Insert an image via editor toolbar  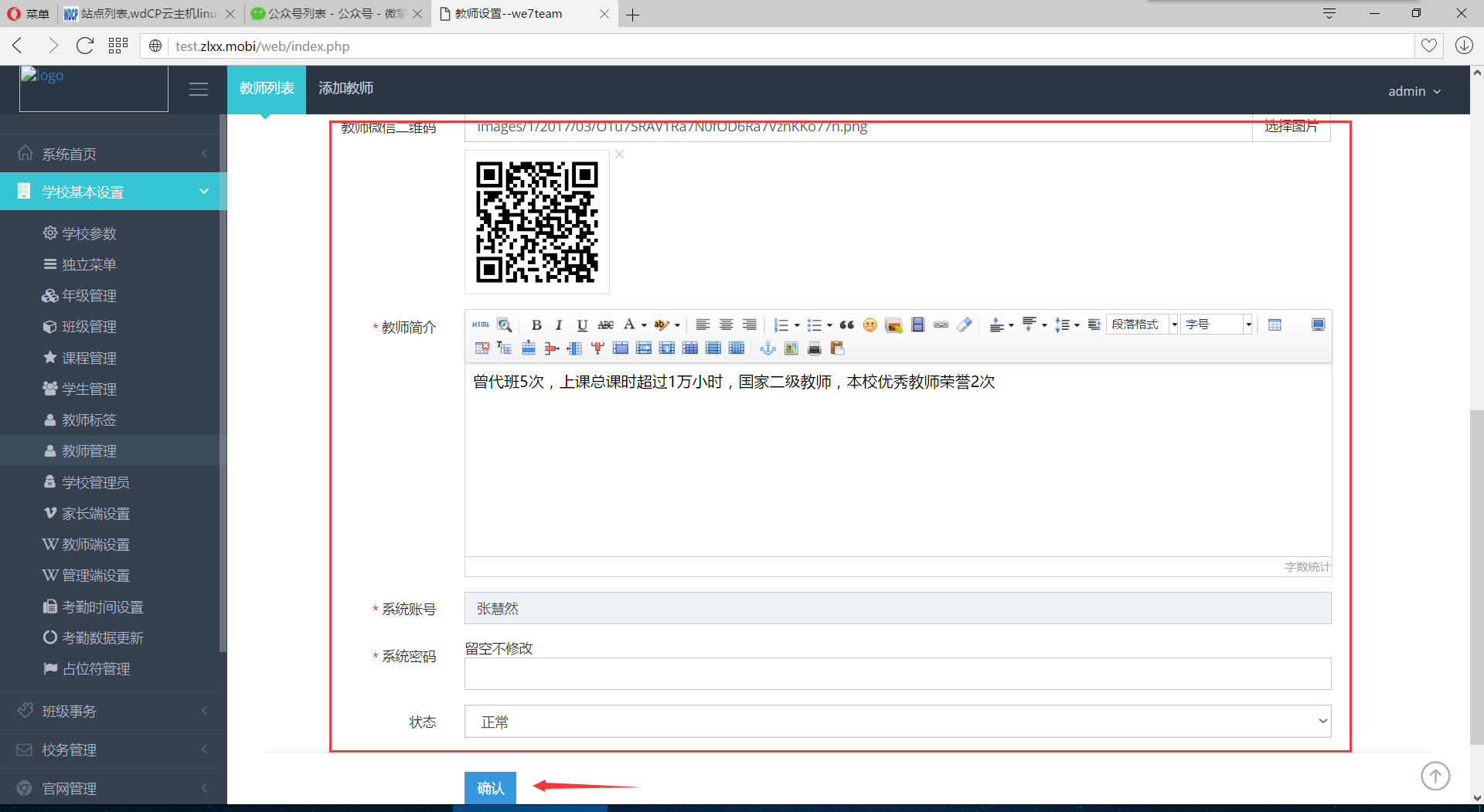point(894,325)
